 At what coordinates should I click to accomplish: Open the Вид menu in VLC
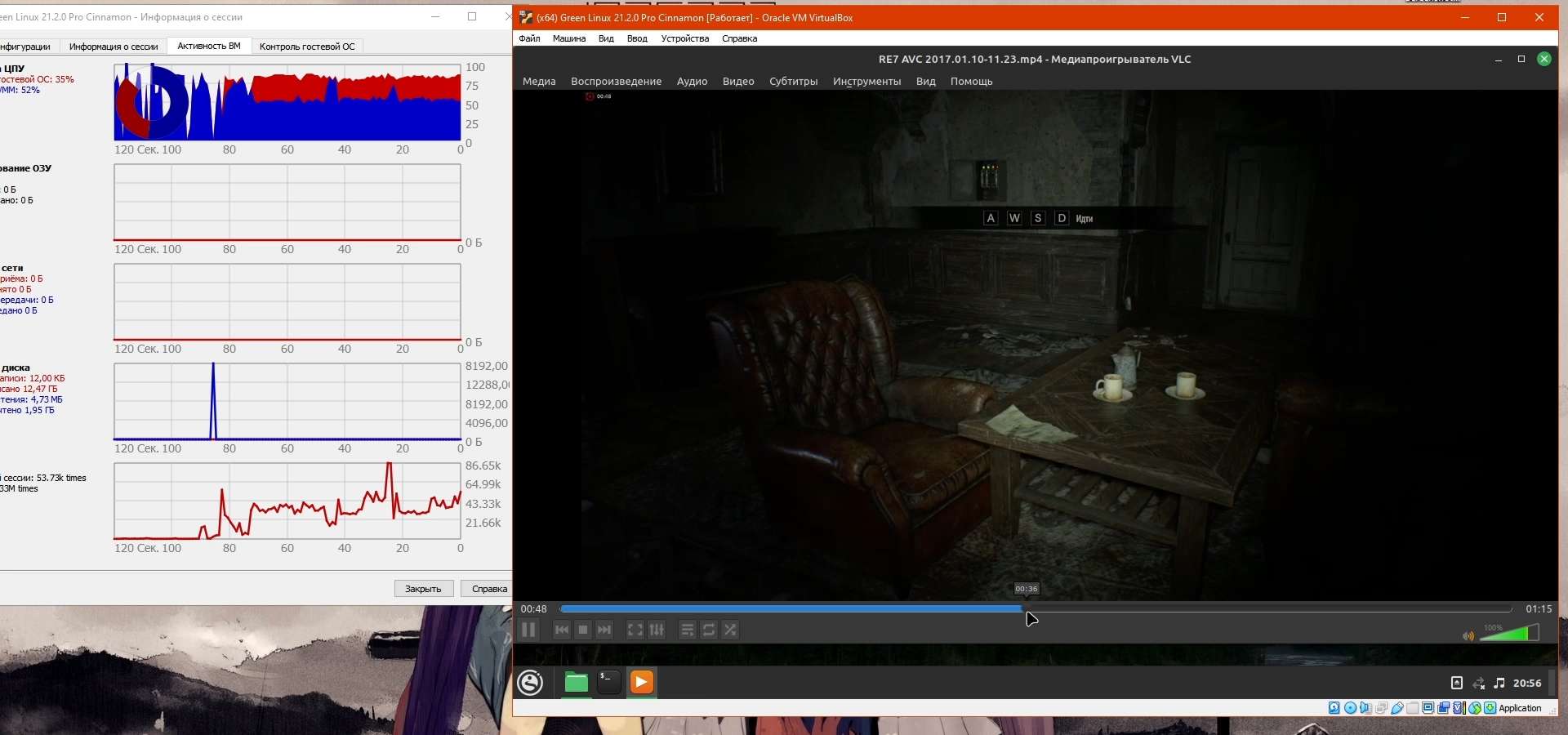[x=926, y=82]
